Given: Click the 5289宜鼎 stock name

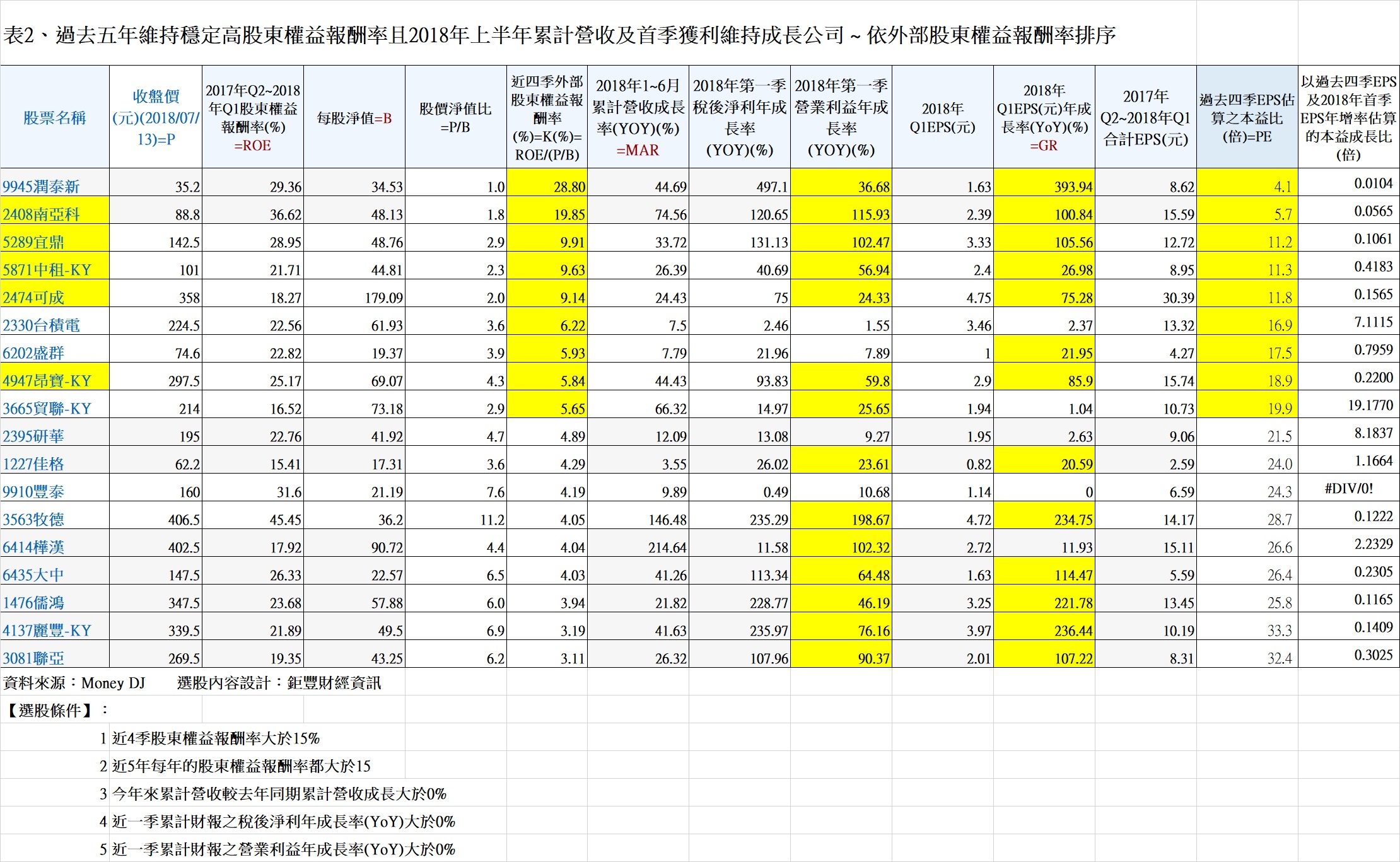Looking at the screenshot, I should coord(55,238).
